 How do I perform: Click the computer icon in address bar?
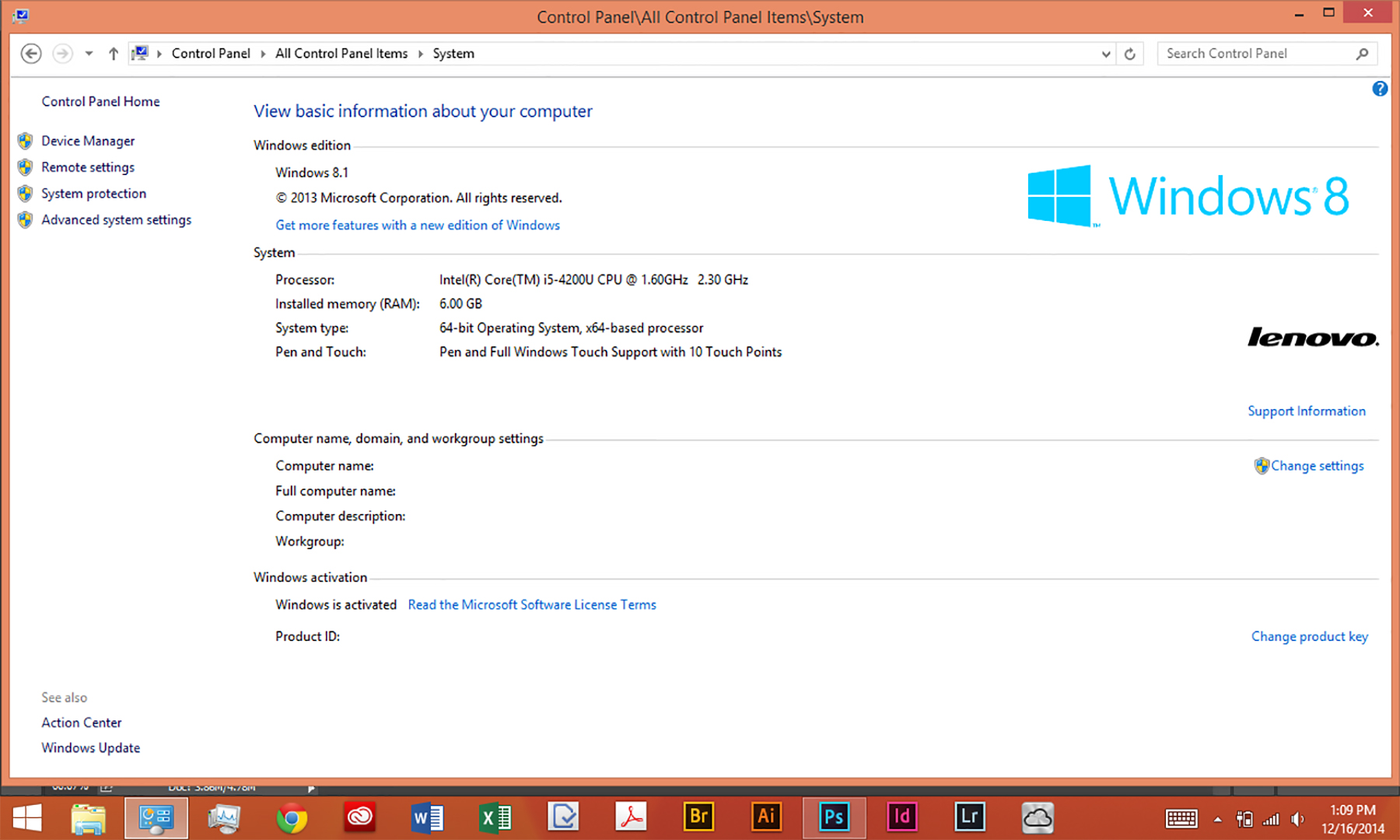140,53
